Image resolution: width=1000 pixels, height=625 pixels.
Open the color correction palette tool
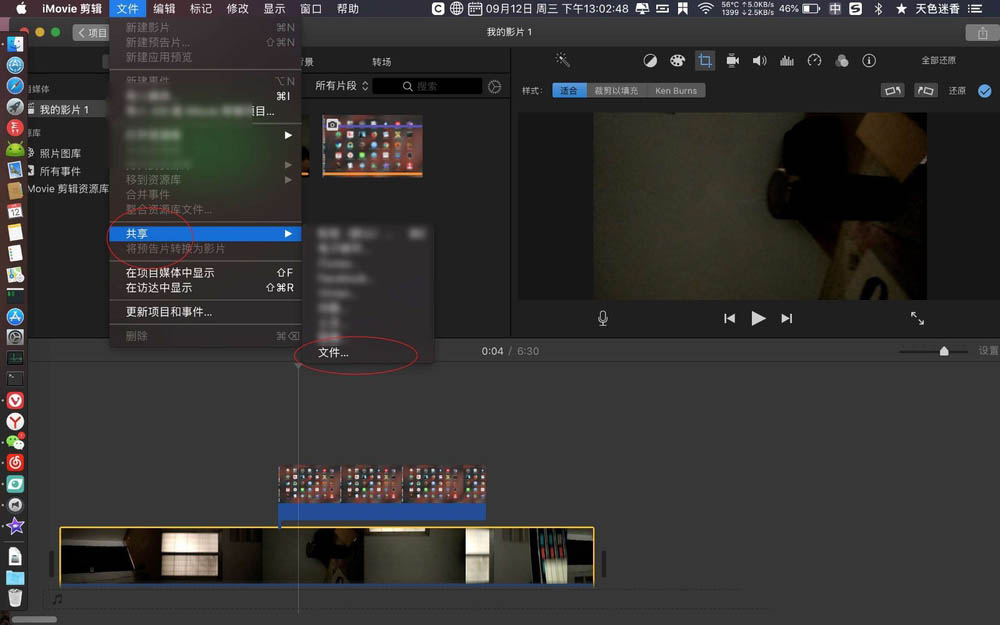677,61
